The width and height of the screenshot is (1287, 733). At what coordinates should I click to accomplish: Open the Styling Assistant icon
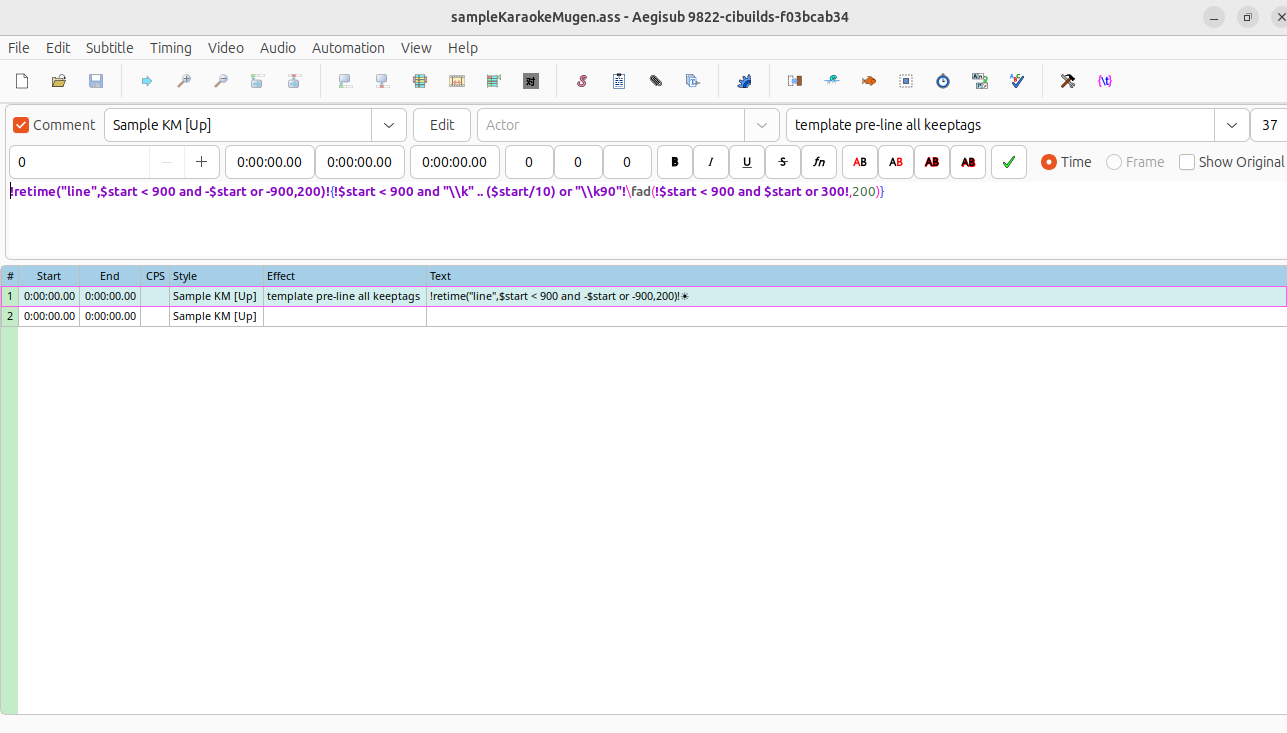(x=832, y=81)
